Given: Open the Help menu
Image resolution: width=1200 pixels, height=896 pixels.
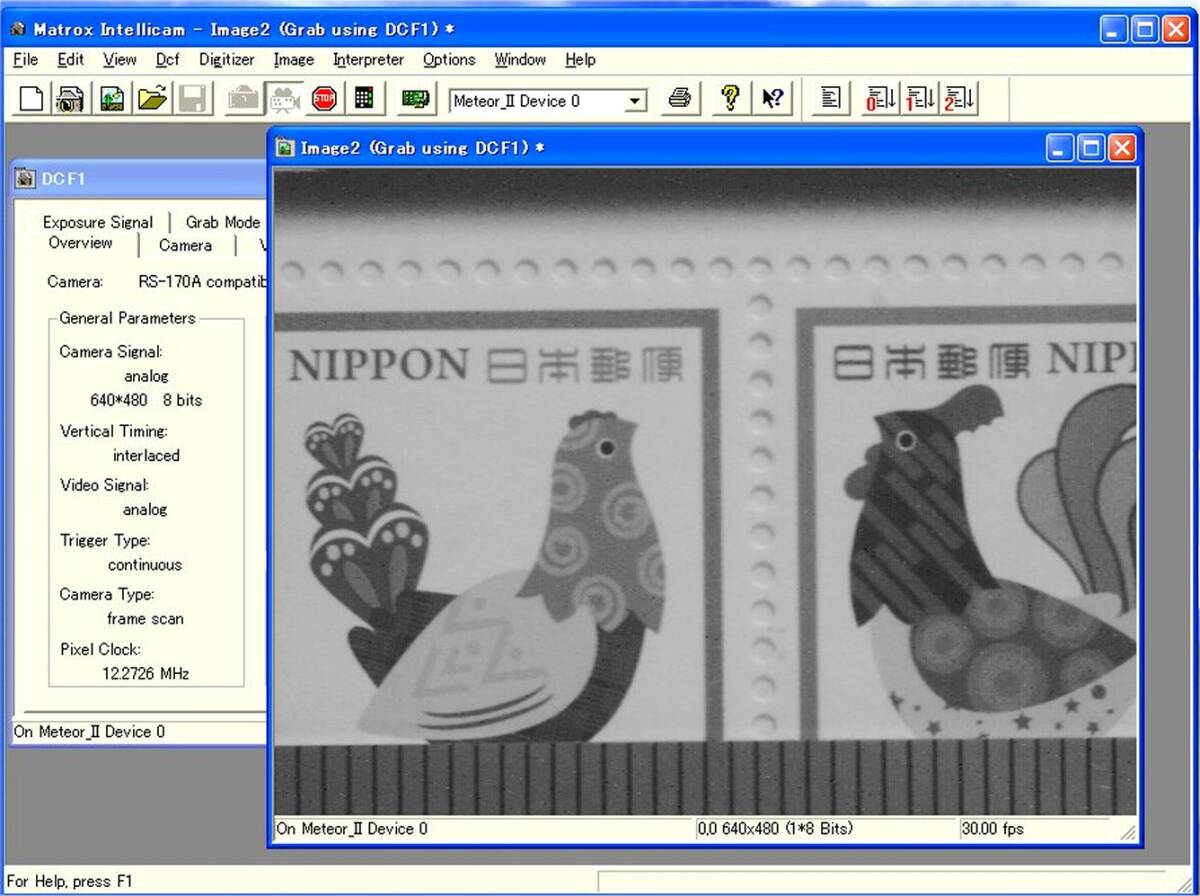Looking at the screenshot, I should tap(580, 60).
